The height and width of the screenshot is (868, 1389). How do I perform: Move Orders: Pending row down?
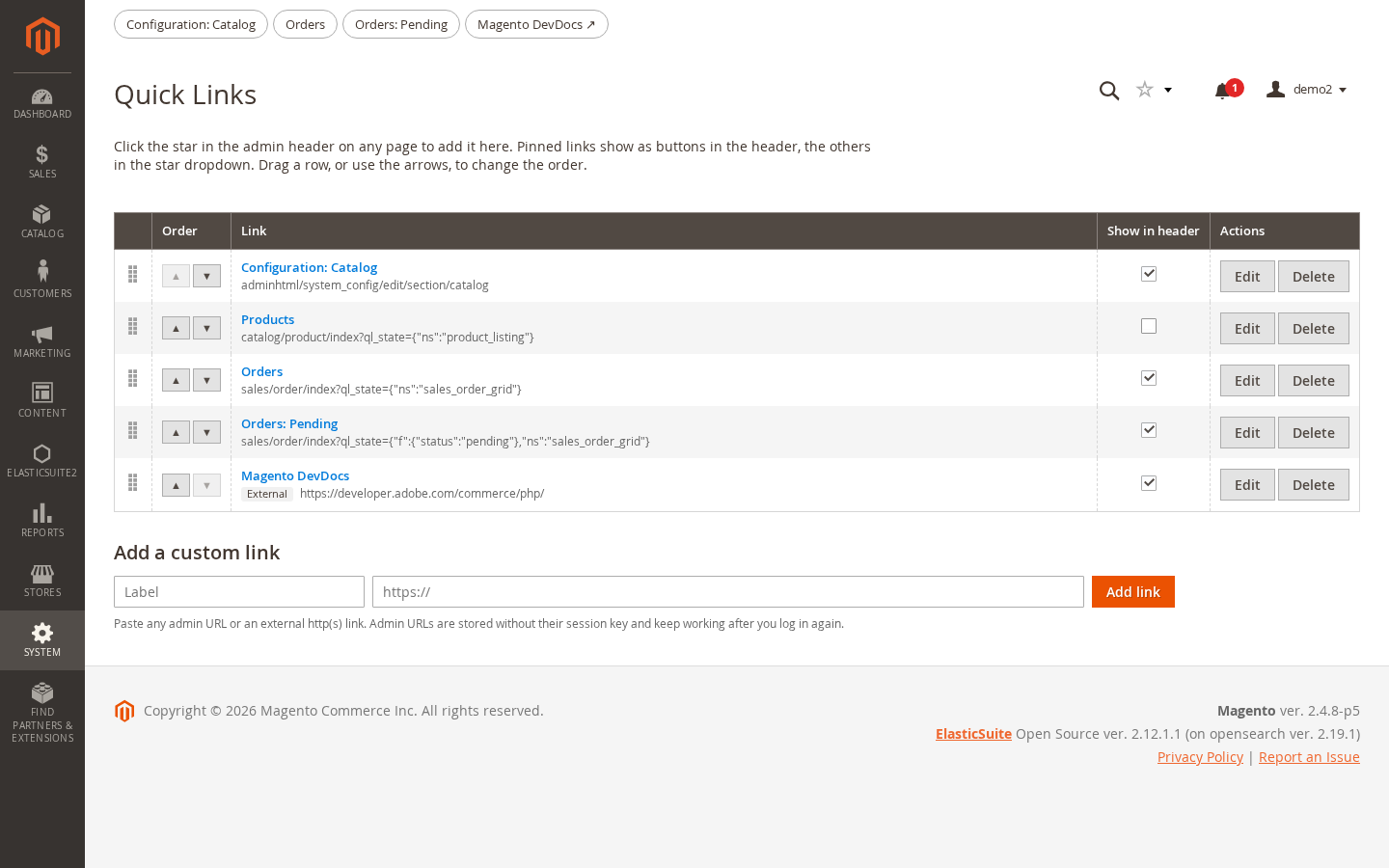(206, 432)
